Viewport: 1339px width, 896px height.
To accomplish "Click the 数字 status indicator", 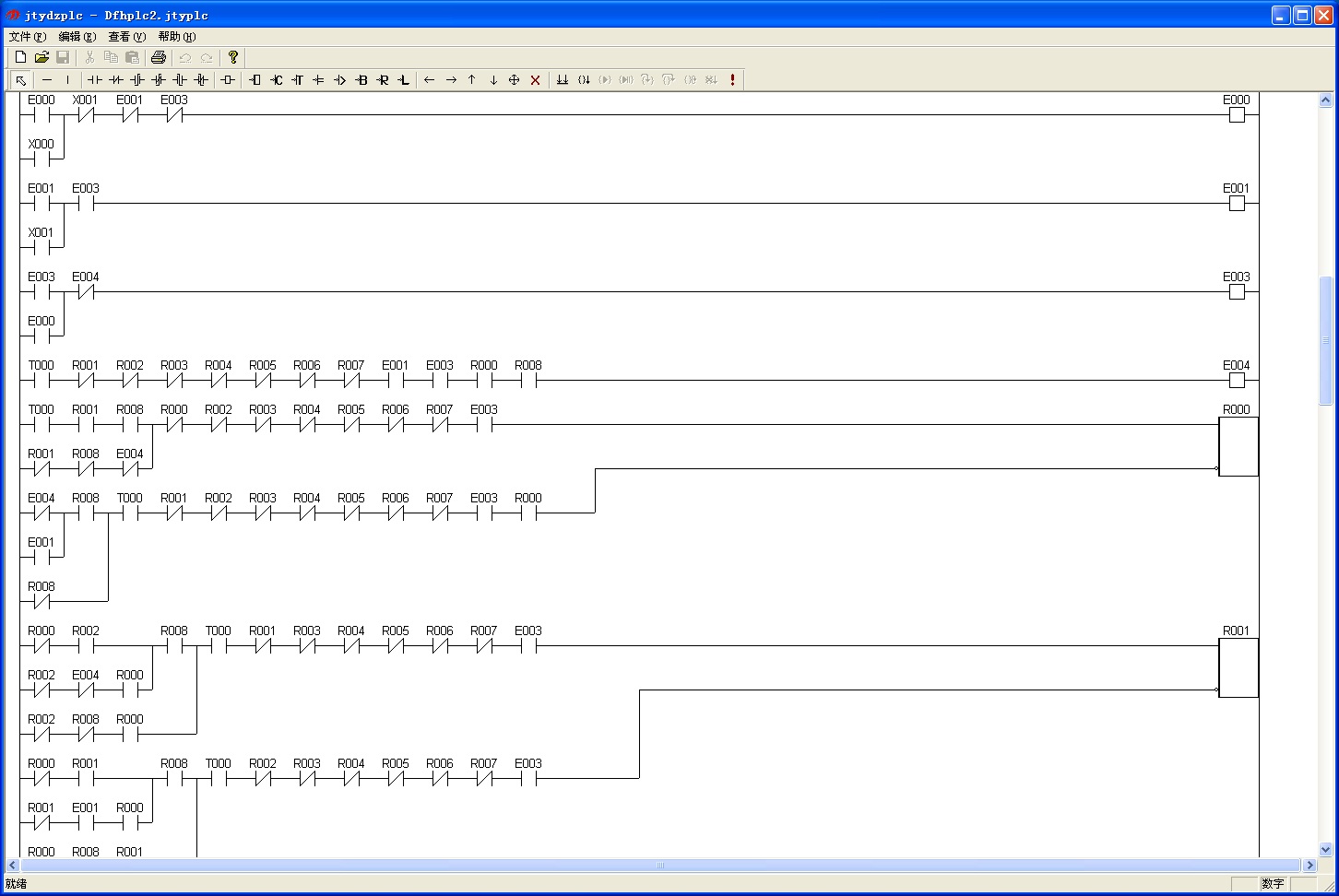I will (1274, 884).
